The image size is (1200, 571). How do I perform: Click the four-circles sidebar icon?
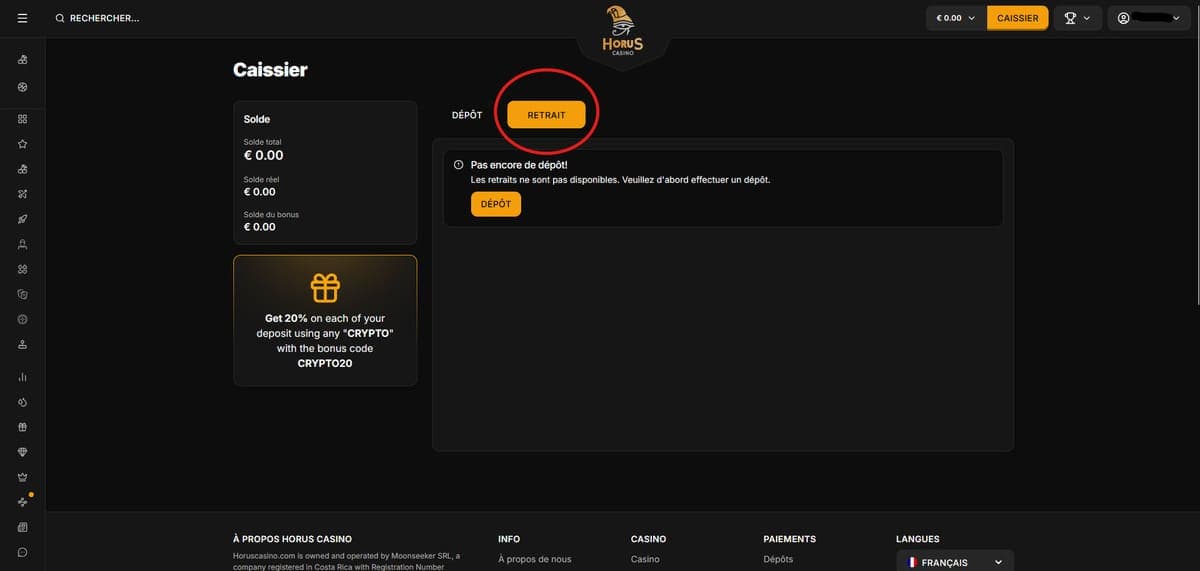tap(22, 269)
